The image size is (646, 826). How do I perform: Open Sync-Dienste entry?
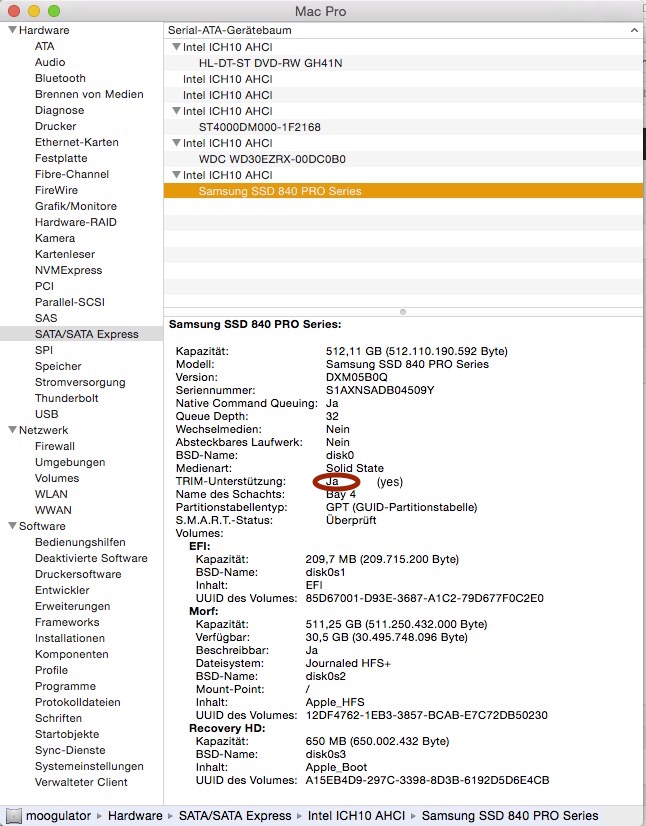click(x=70, y=750)
